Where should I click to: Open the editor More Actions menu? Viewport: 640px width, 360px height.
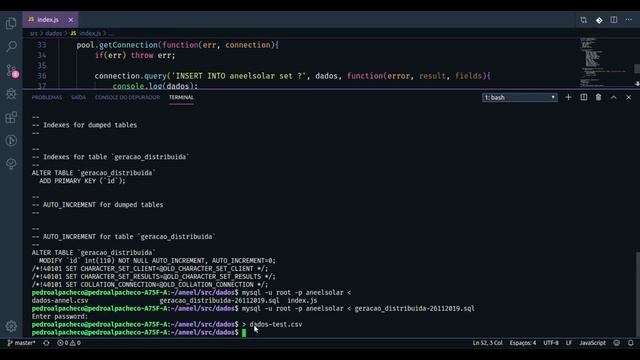[x=629, y=20]
